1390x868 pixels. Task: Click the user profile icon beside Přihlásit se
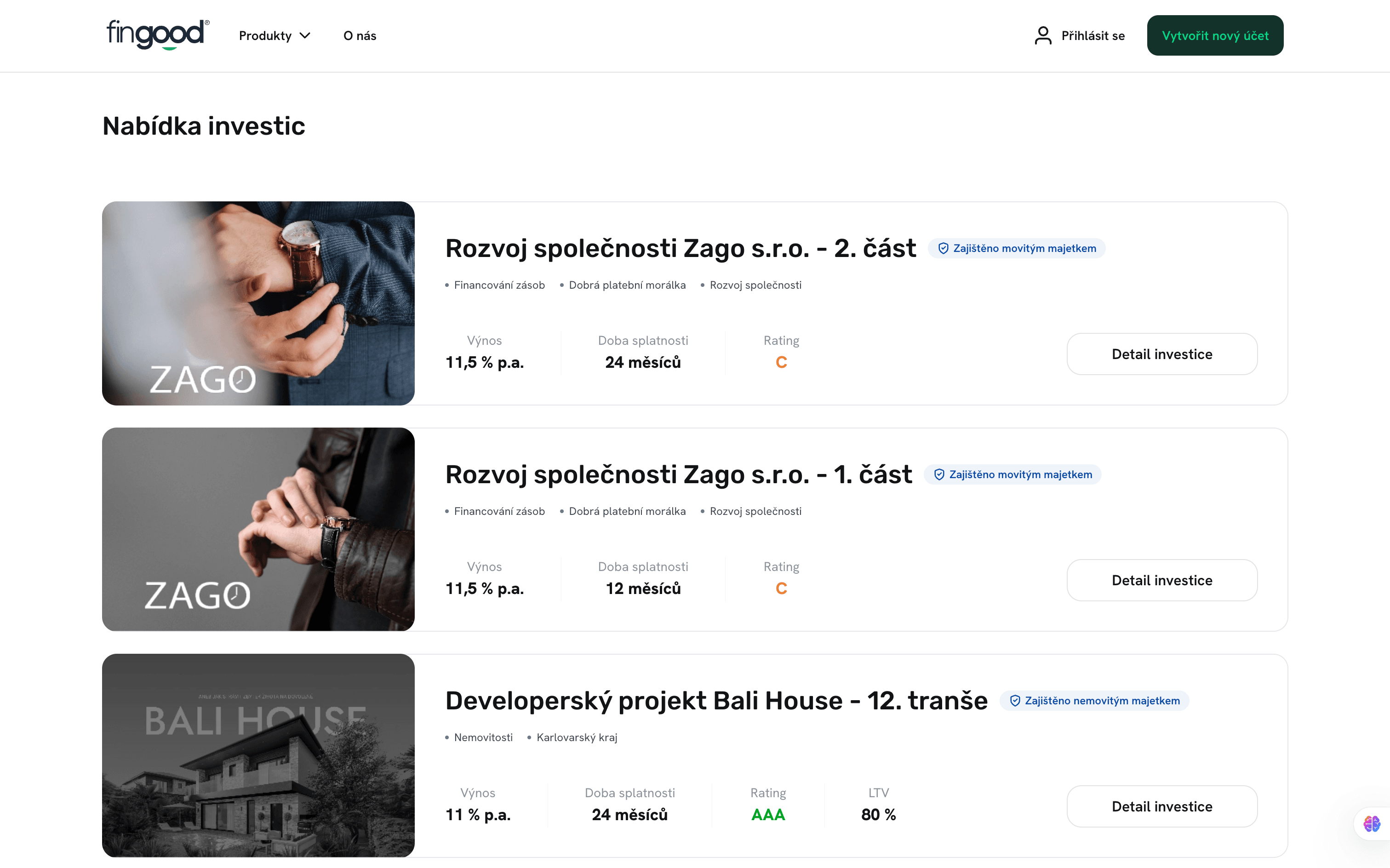pyautogui.click(x=1042, y=35)
